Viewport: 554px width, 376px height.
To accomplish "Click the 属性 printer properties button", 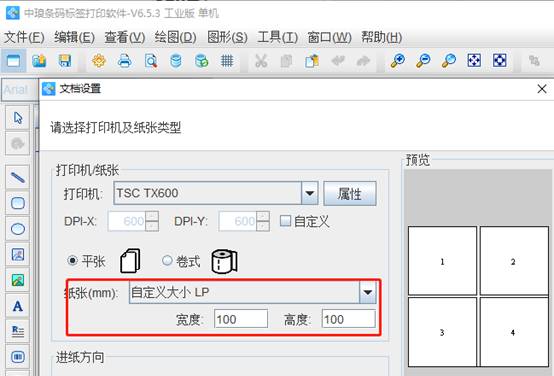I will coord(350,193).
